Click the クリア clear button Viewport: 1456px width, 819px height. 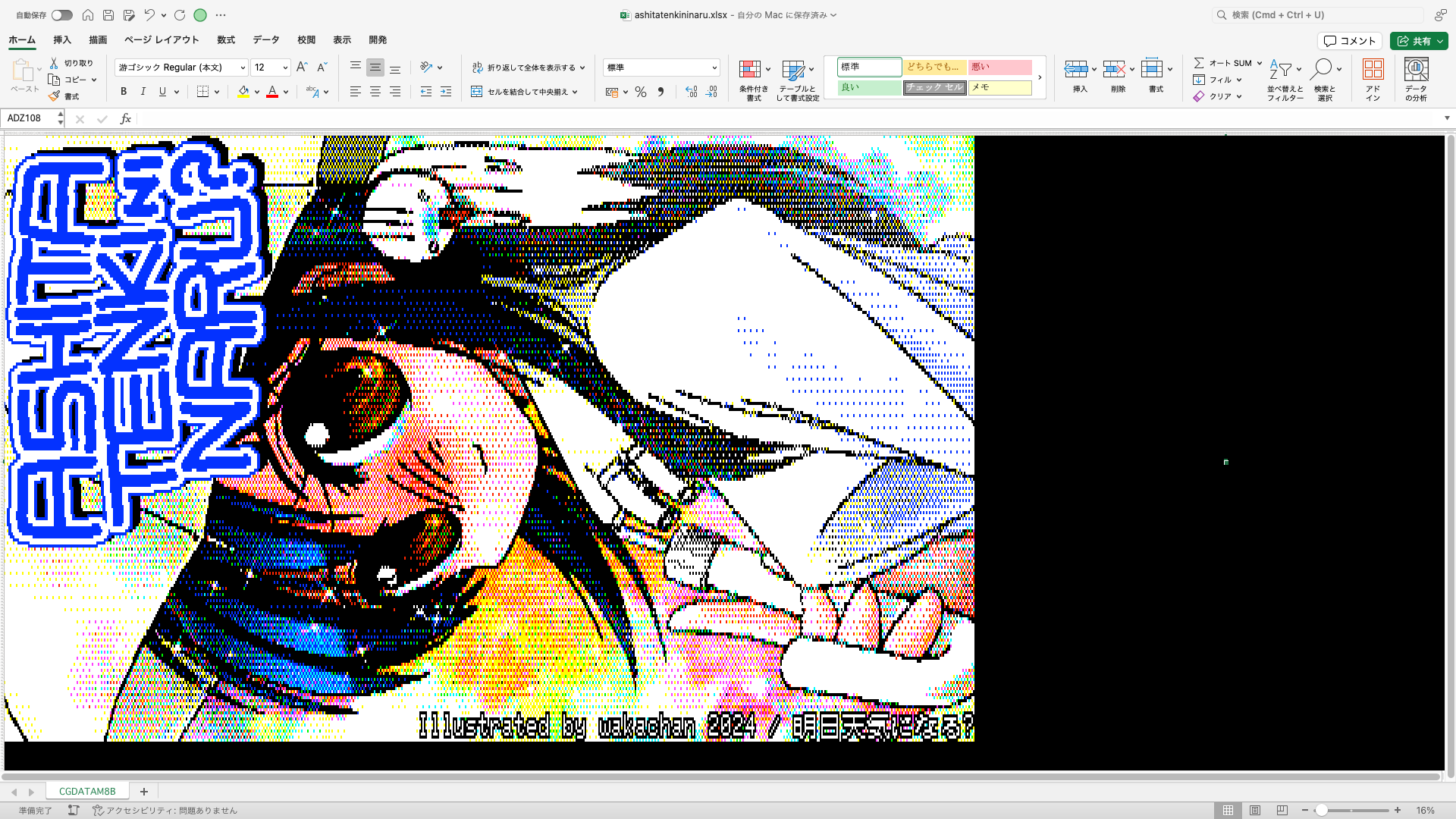tap(1217, 96)
